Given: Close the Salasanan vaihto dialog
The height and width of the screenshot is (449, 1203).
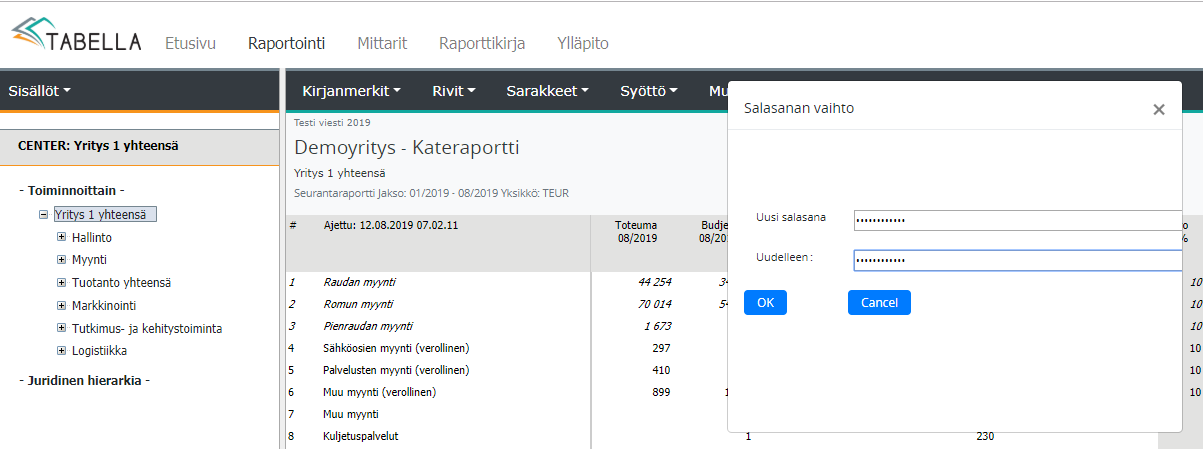Looking at the screenshot, I should 1158,110.
